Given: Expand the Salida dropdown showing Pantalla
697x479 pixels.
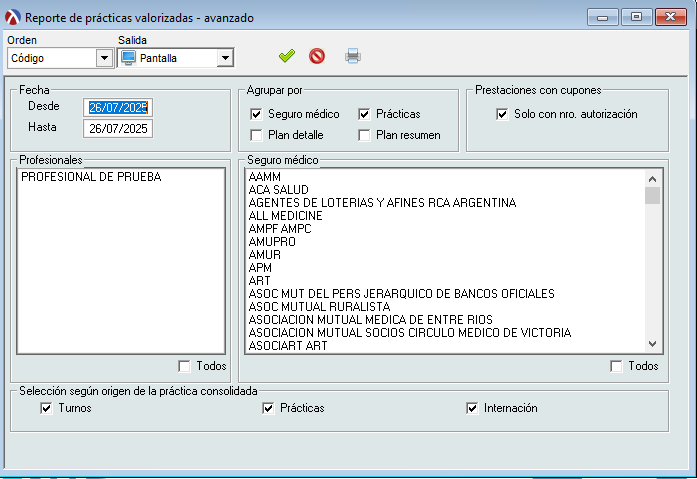Looking at the screenshot, I should coord(225,58).
